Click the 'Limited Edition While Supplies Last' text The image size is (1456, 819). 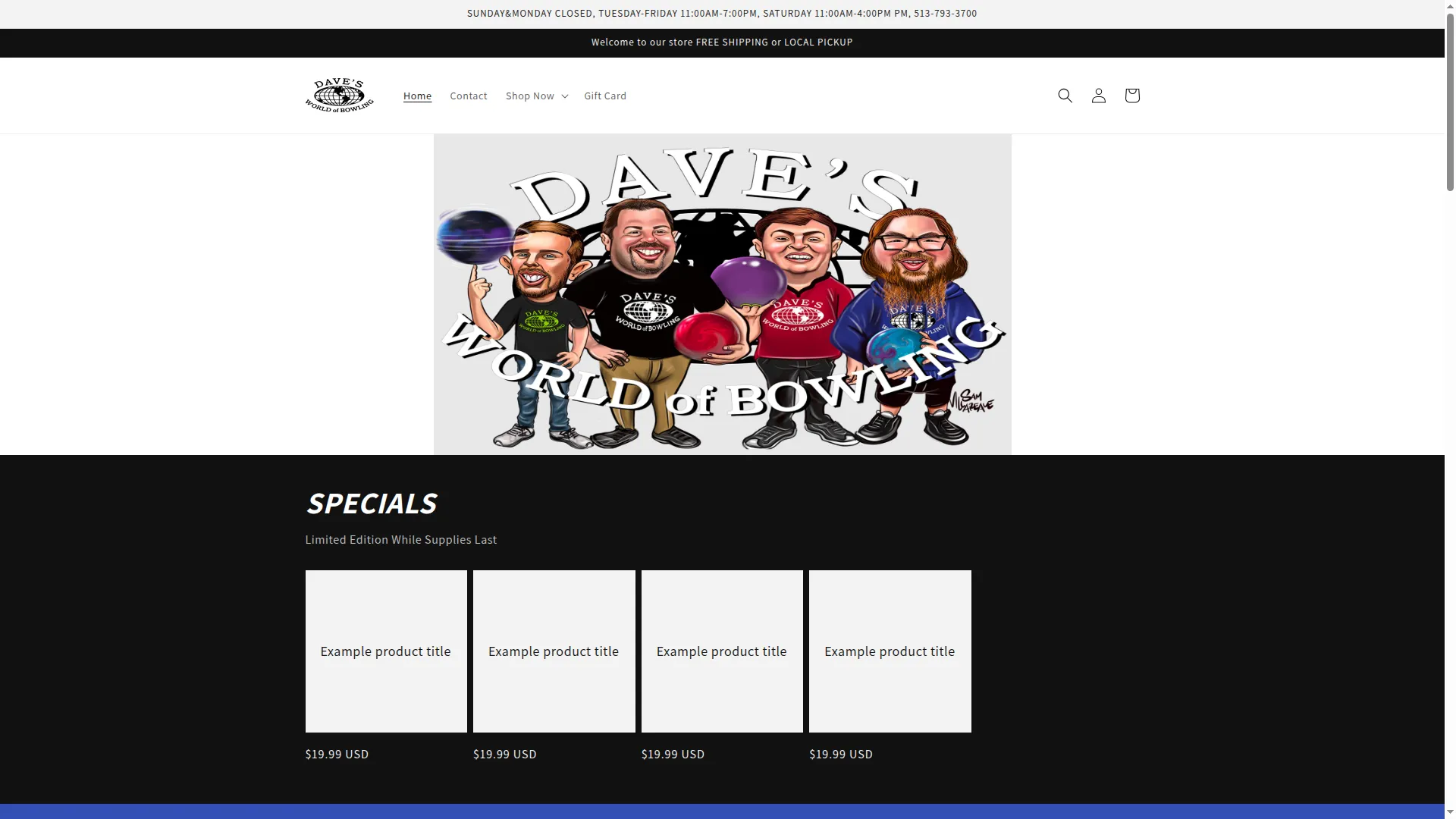coord(400,540)
